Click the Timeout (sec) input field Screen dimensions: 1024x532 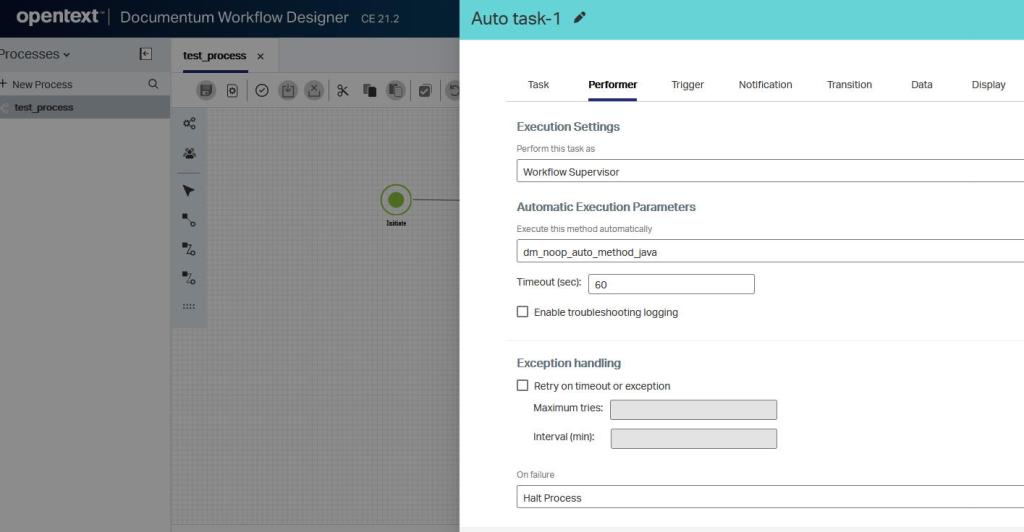tap(671, 284)
